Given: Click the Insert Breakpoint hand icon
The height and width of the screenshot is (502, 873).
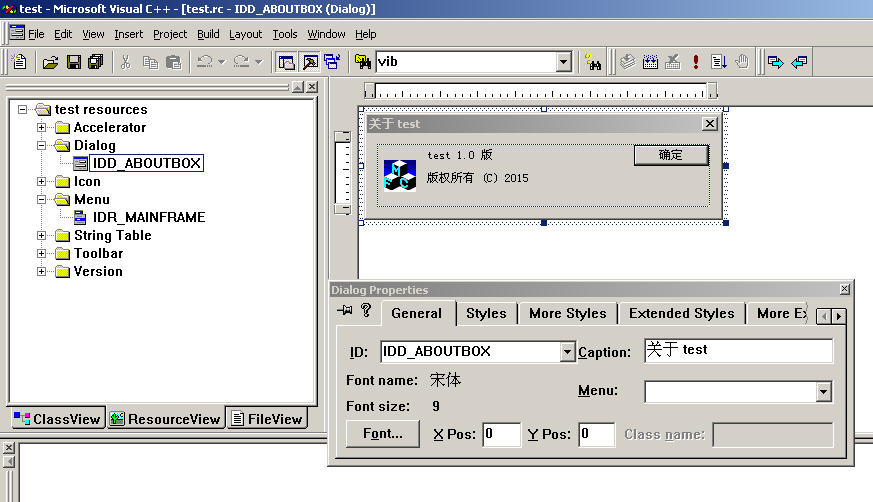Looking at the screenshot, I should [x=742, y=62].
